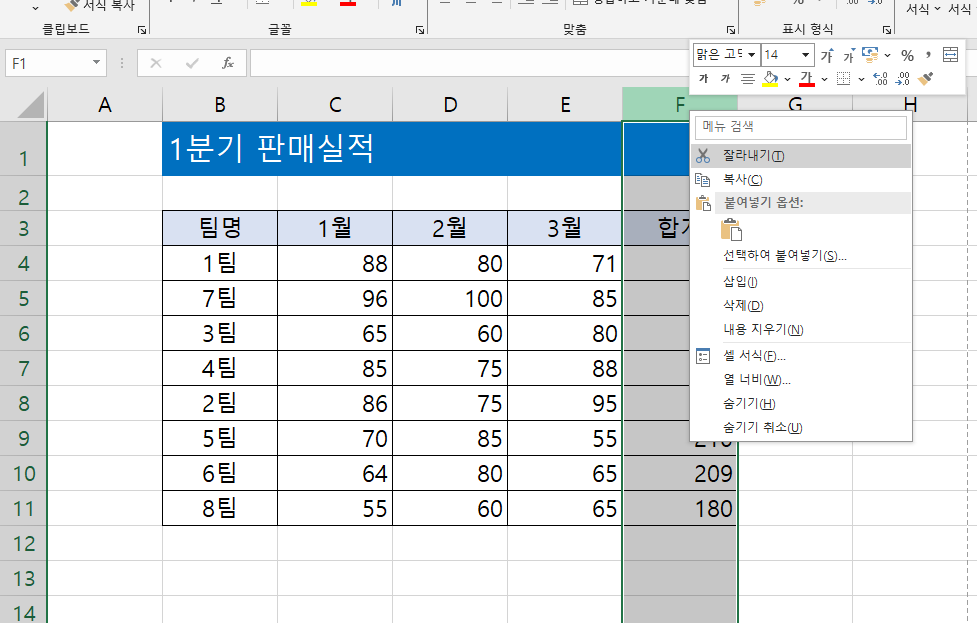The image size is (977, 623).
Task: Click cell containing 100
Action: 450,298
